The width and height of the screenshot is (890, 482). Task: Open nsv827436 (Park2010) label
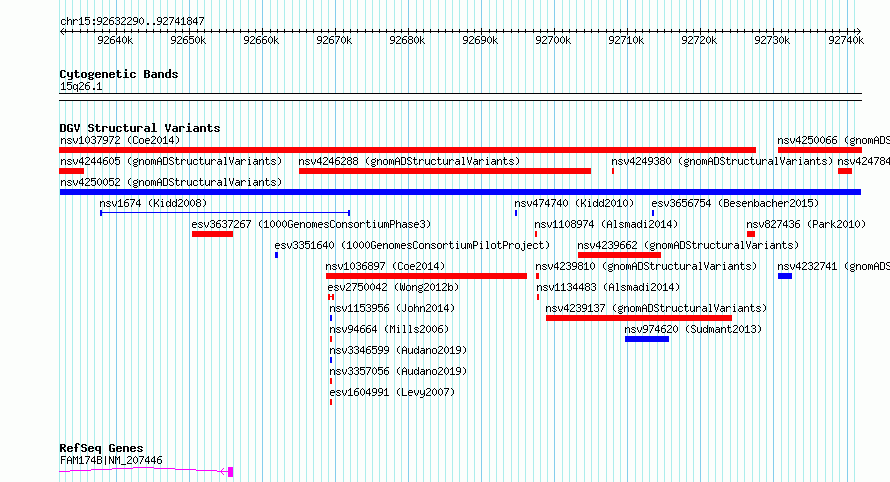pos(806,224)
